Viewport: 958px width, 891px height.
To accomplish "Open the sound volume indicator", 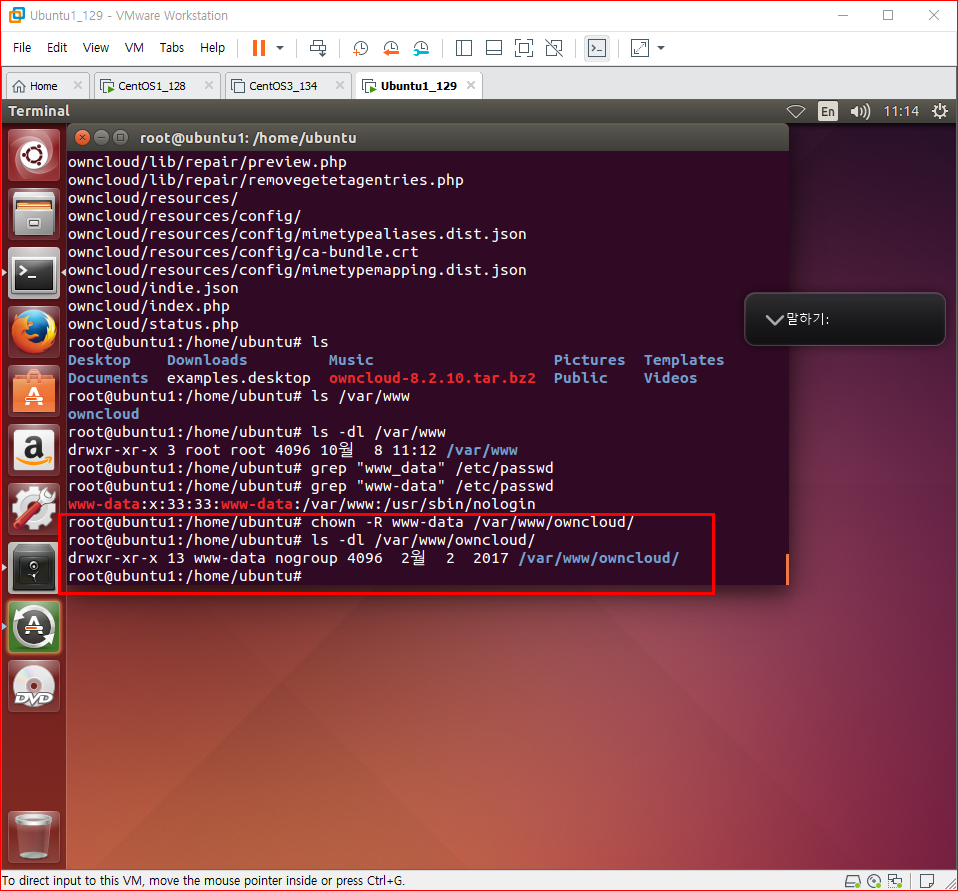I will 860,111.
